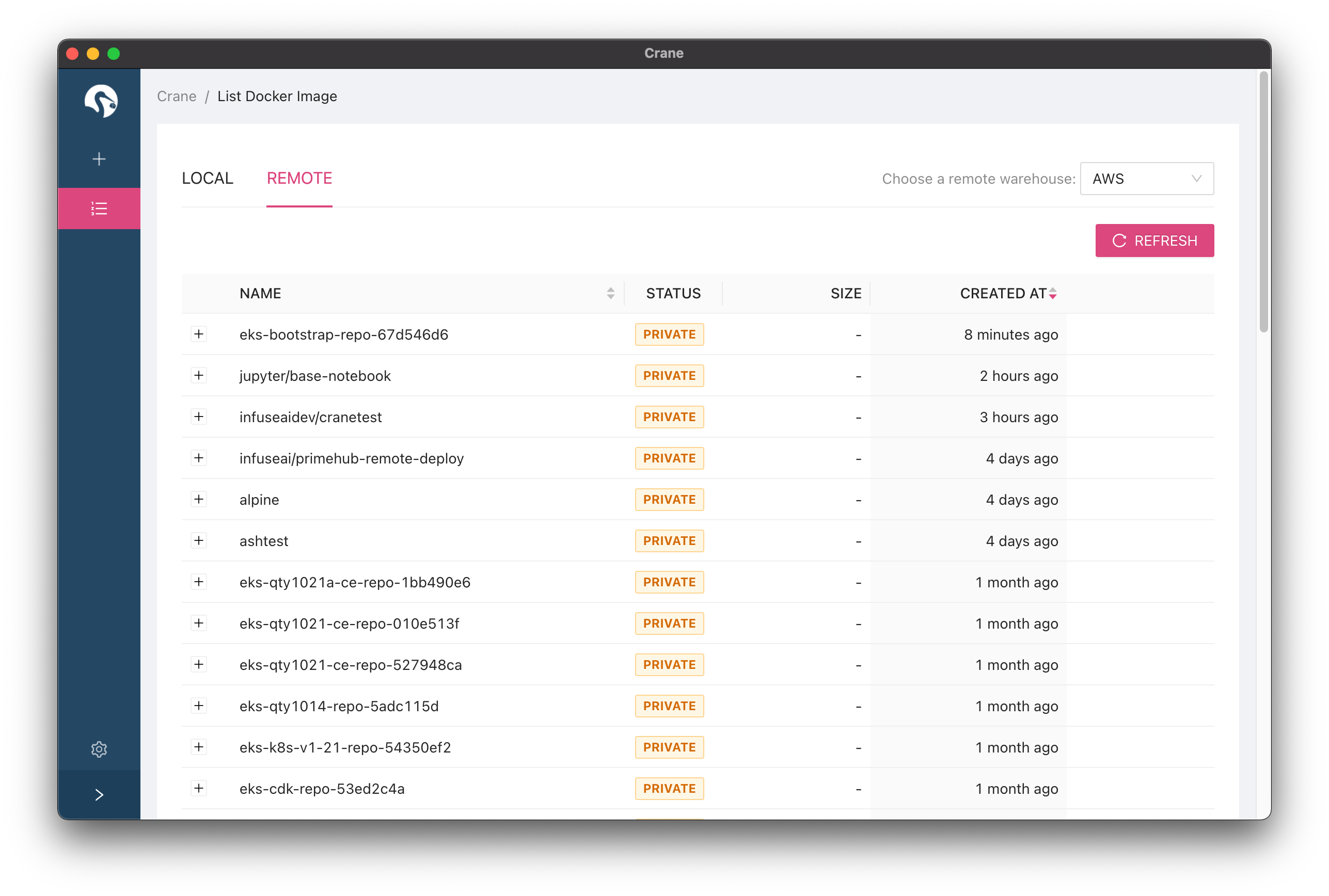Click PRIVATE tag on infuseai/primehub-remote-deploy row

click(x=669, y=458)
